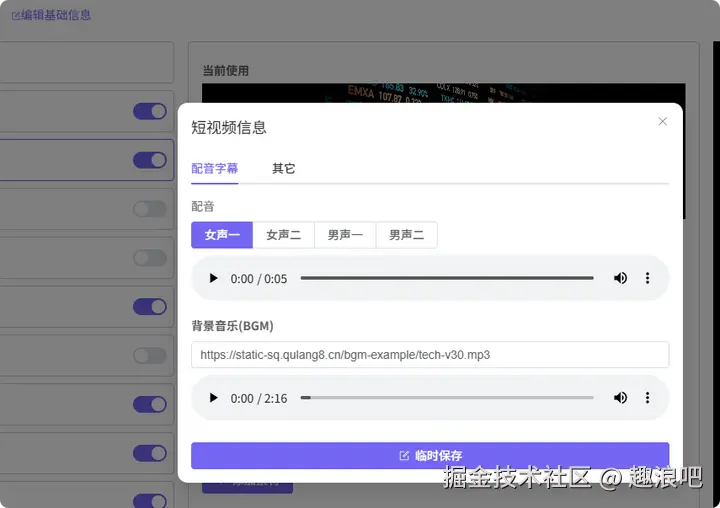Viewport: 720px width, 508px height.
Task: Seek within the 0:05 voice-over progress bar
Action: (x=447, y=278)
